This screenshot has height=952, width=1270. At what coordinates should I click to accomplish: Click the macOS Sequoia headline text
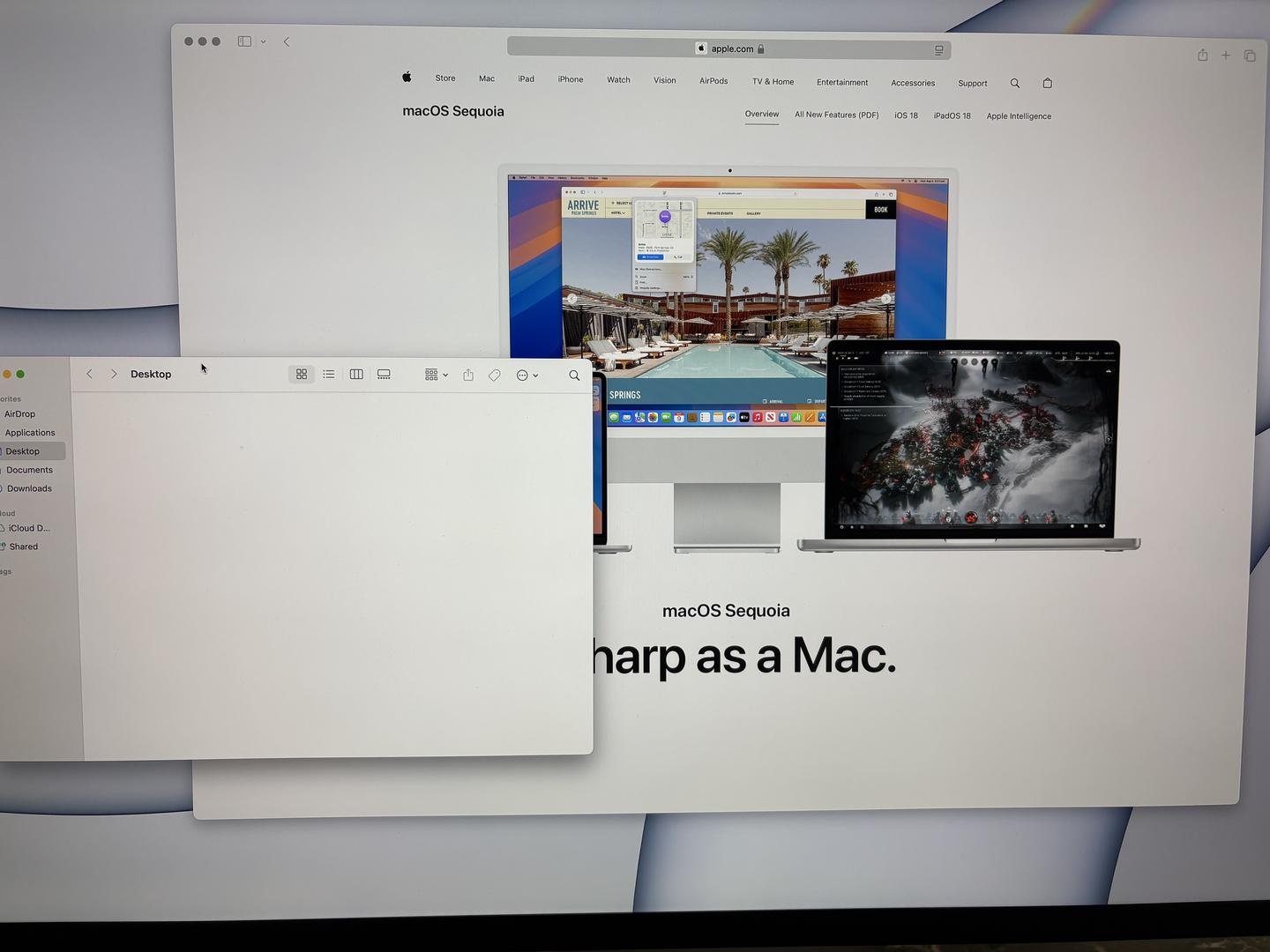click(726, 611)
